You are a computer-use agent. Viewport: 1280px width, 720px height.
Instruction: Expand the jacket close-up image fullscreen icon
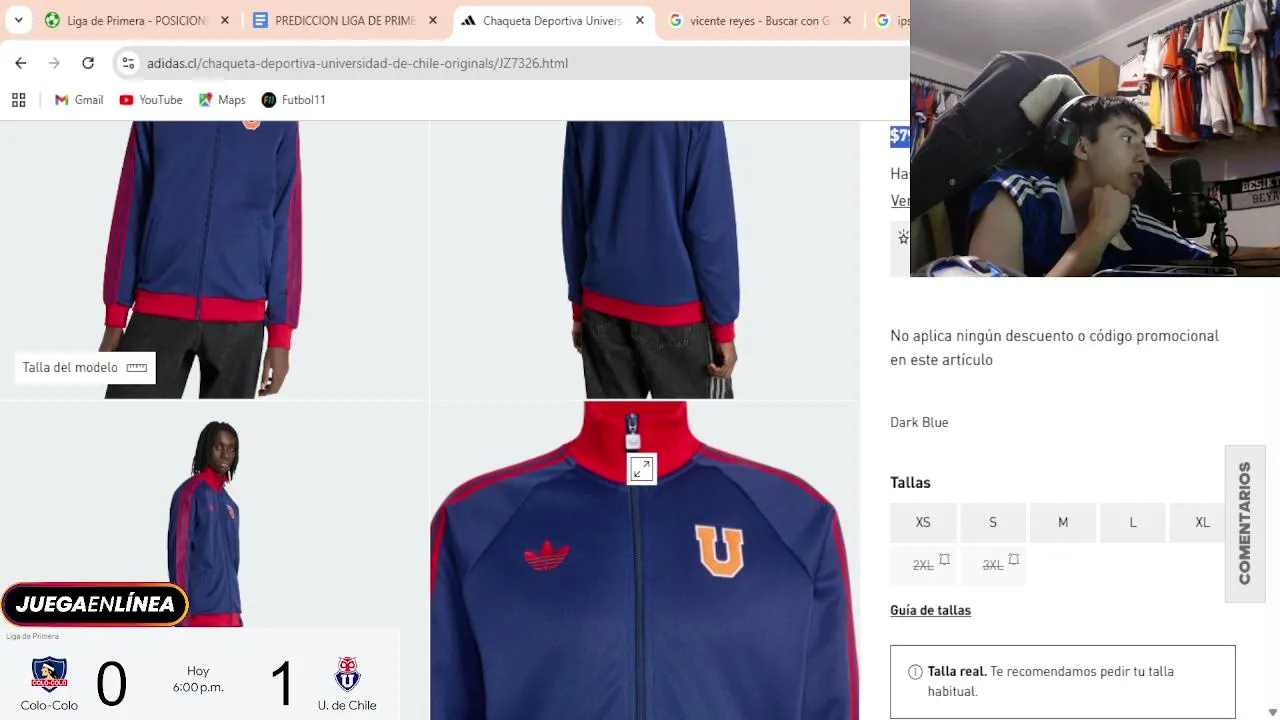tap(642, 469)
